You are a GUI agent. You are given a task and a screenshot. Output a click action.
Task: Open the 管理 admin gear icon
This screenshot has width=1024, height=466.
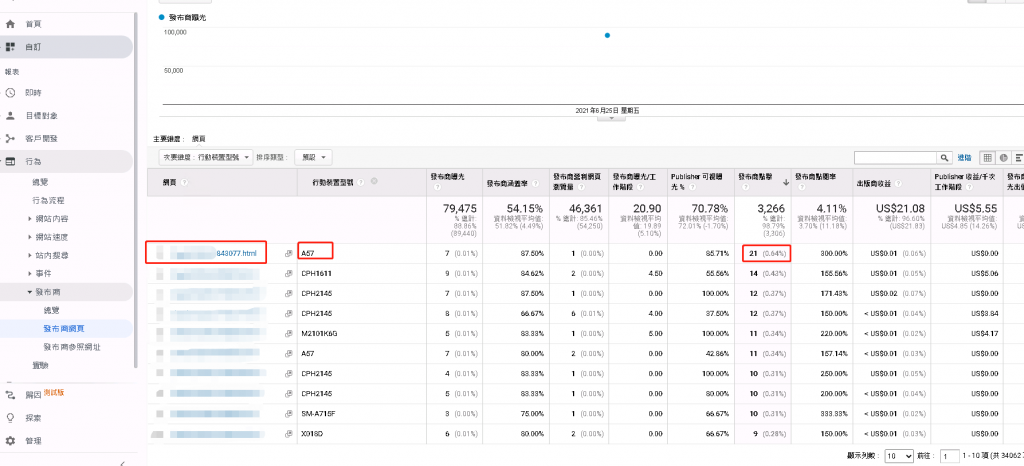click(10, 441)
